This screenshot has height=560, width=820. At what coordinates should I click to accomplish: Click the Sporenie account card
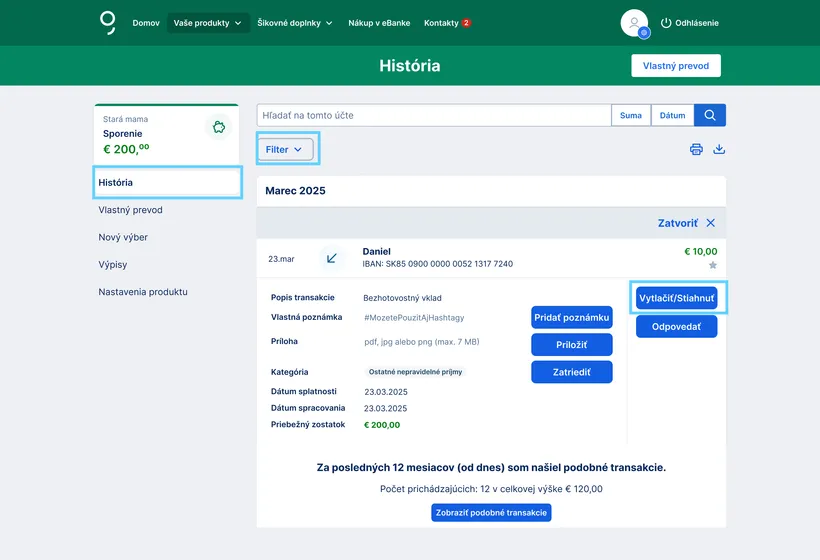click(x=166, y=135)
